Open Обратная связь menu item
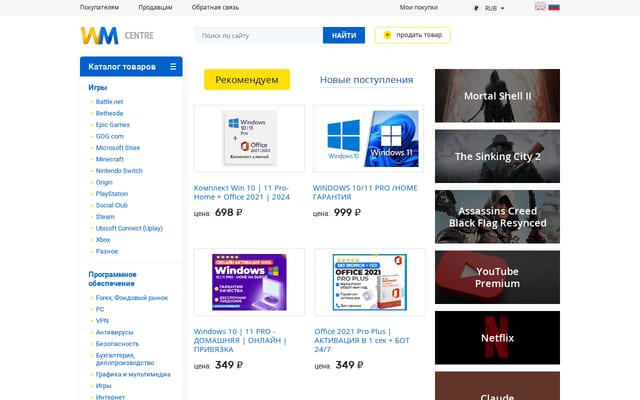Image resolution: width=640 pixels, height=400 pixels. (215, 7)
